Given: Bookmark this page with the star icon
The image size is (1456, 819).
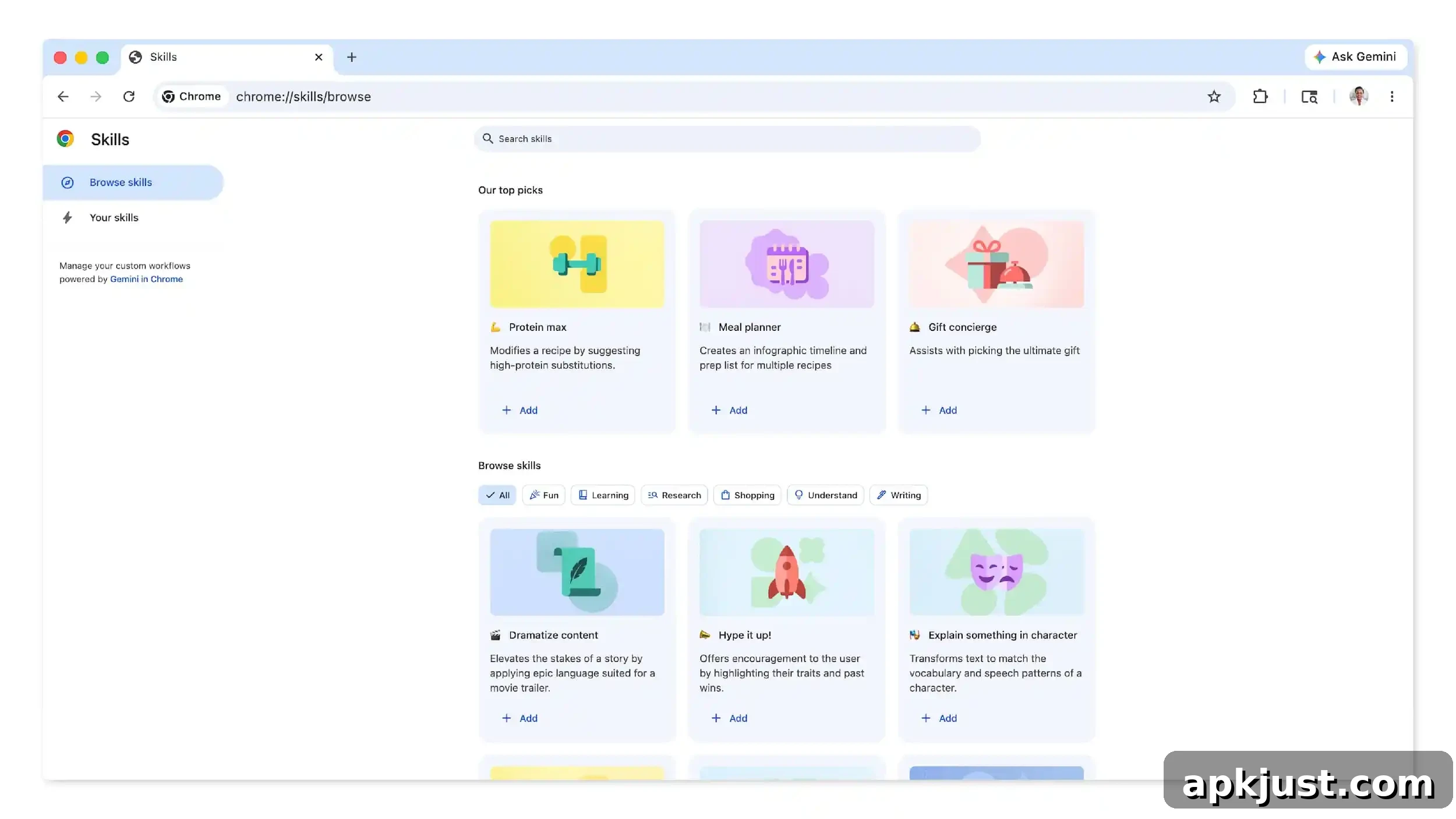Looking at the screenshot, I should [x=1214, y=97].
